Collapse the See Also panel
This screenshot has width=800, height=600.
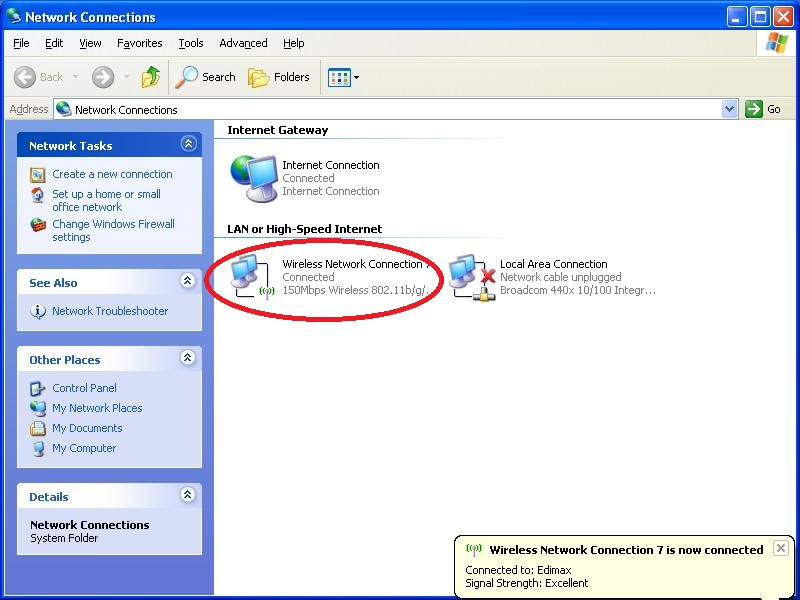[188, 281]
